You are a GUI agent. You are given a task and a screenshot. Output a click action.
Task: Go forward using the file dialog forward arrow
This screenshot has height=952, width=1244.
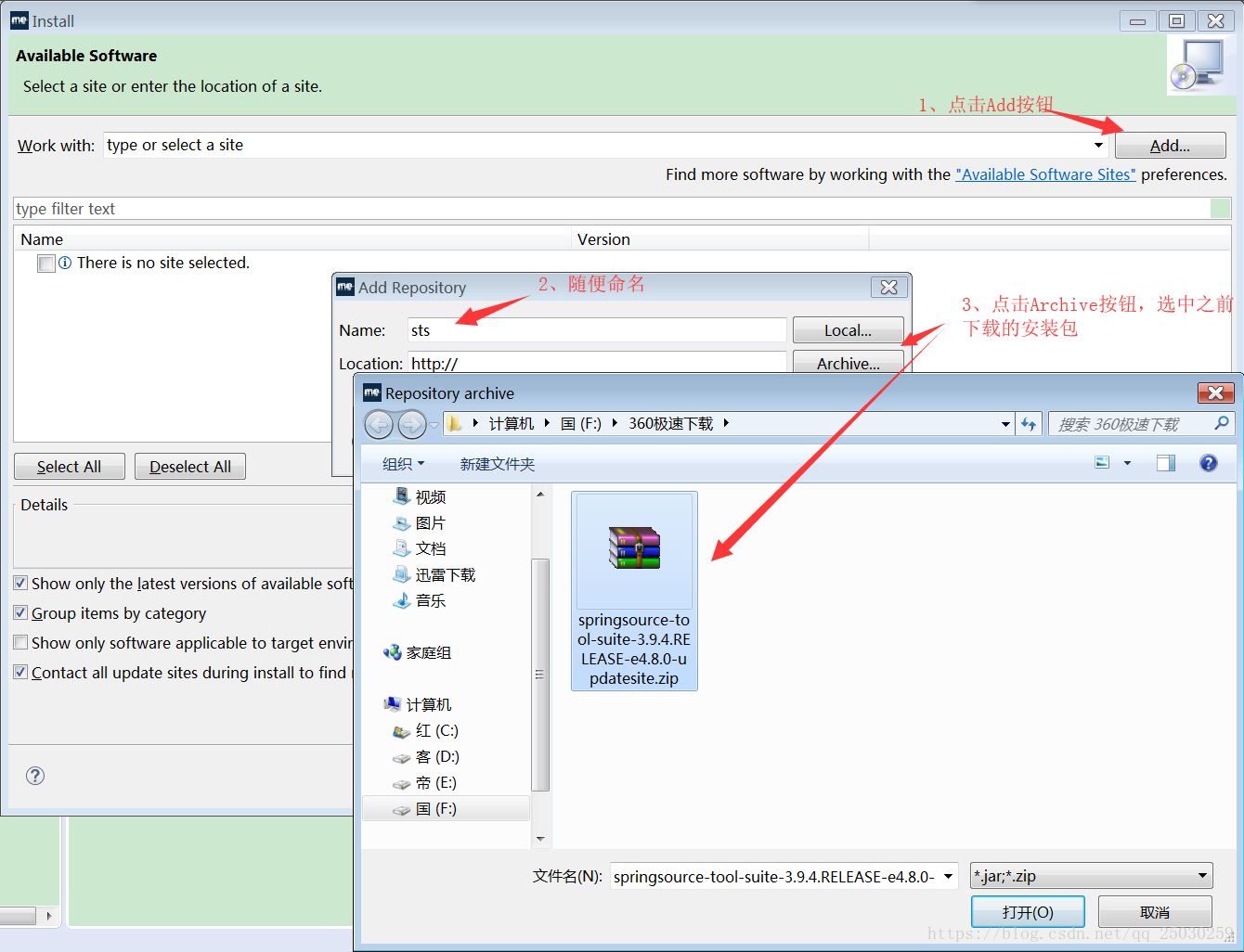(411, 425)
